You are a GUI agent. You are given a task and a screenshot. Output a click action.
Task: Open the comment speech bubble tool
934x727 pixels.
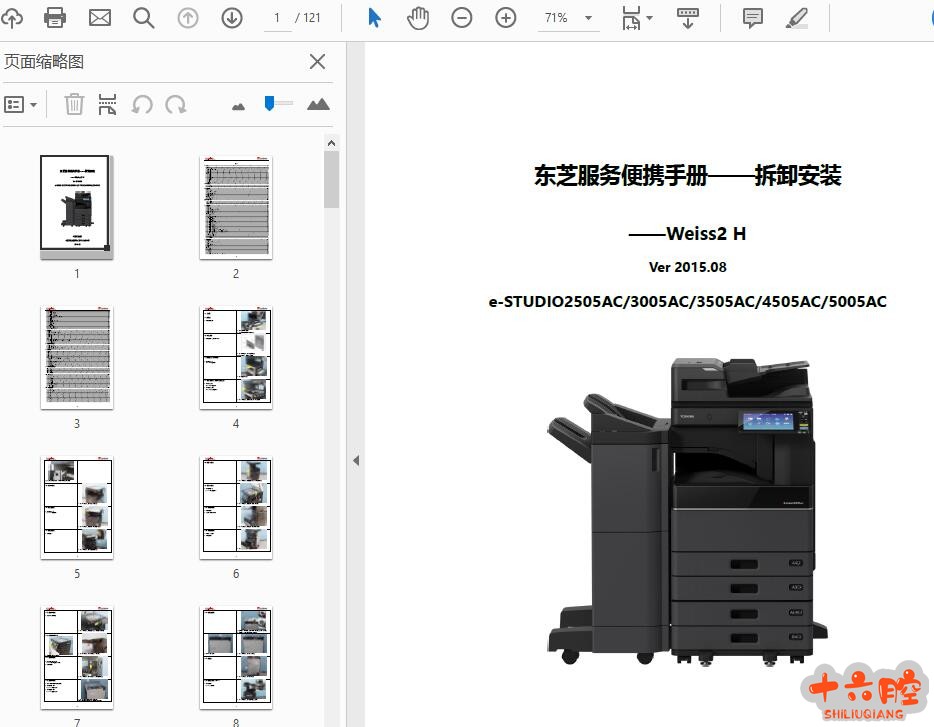click(x=752, y=18)
